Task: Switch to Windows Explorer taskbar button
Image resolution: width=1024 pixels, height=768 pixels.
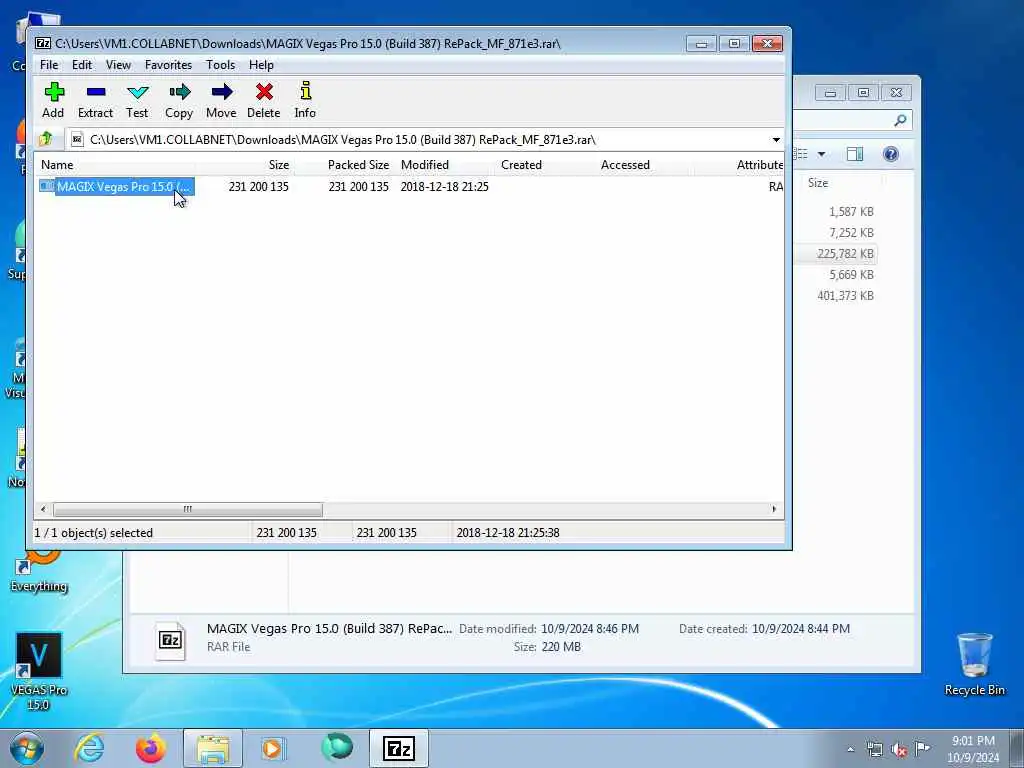Action: [213, 748]
